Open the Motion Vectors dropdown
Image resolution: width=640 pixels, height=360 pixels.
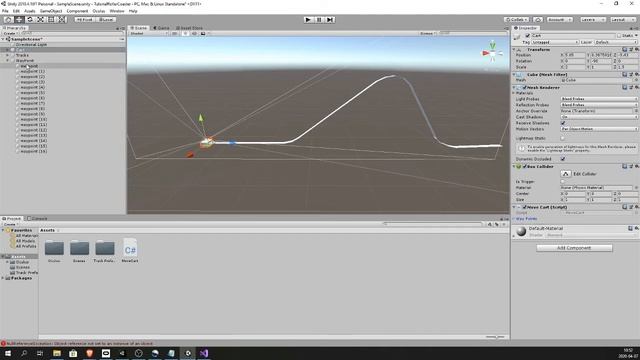[599, 129]
